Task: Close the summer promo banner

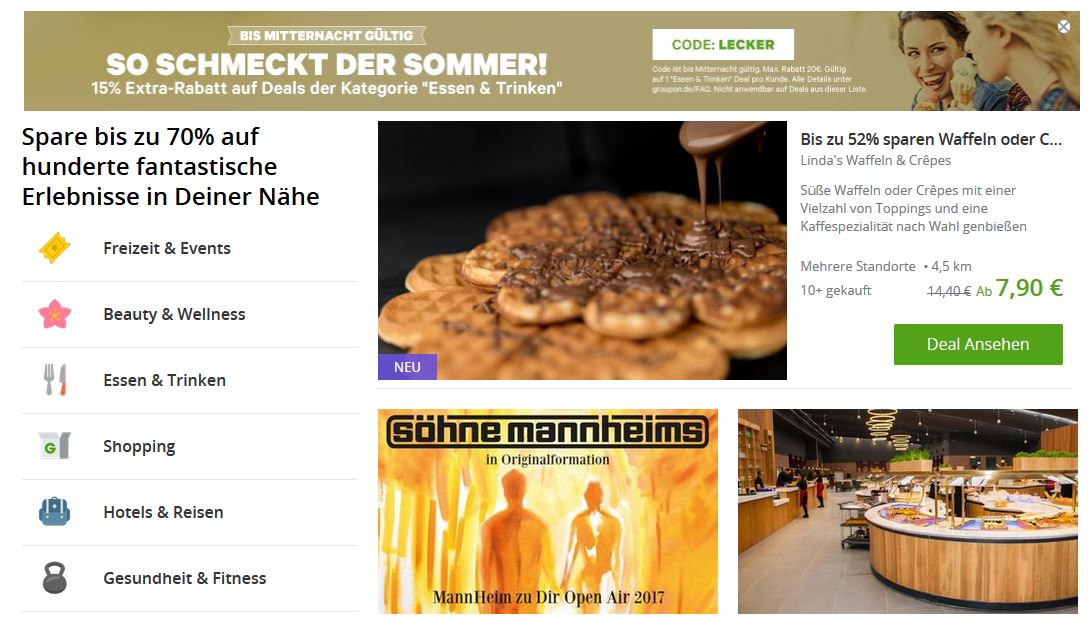Action: 1064,26
